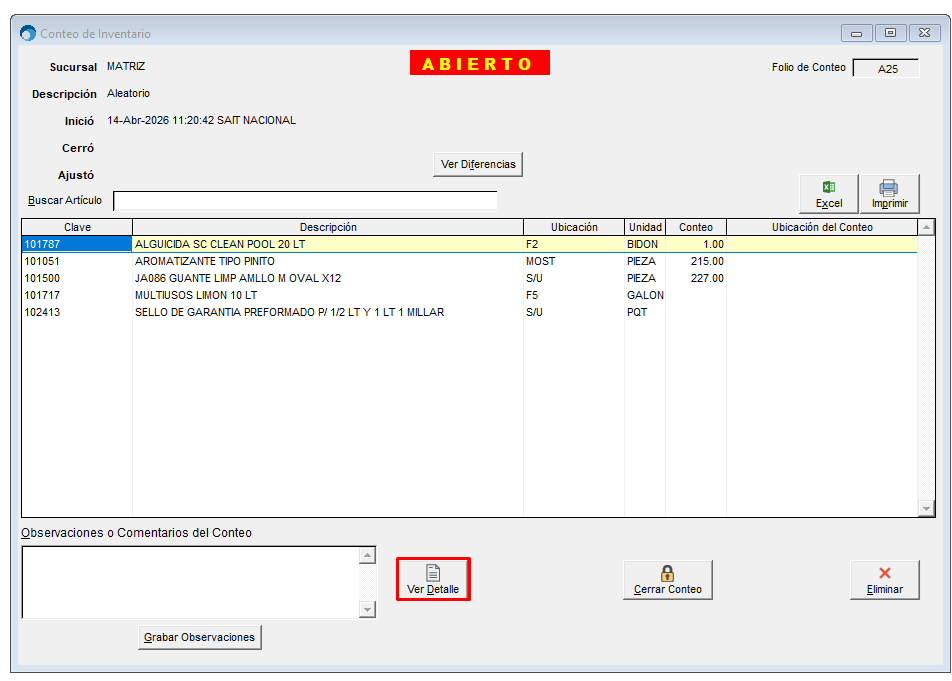This screenshot has height=681, width=952.
Task: Open Ver Detalle for selected item
Action: click(x=433, y=579)
